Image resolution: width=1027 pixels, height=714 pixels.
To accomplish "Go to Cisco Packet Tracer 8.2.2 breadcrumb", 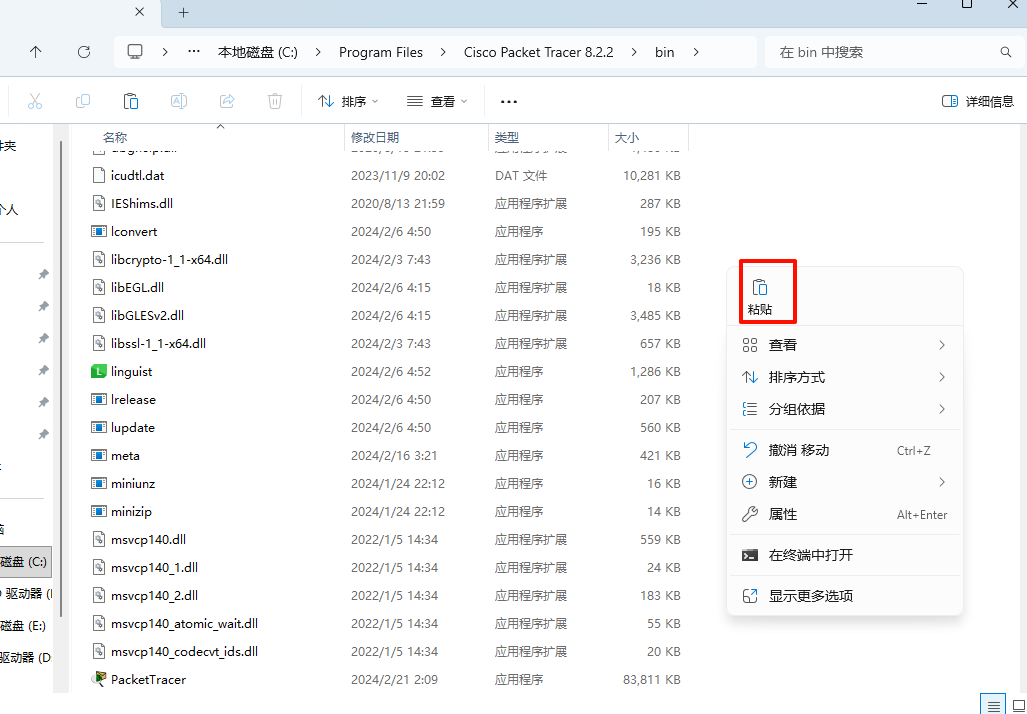I will [538, 52].
